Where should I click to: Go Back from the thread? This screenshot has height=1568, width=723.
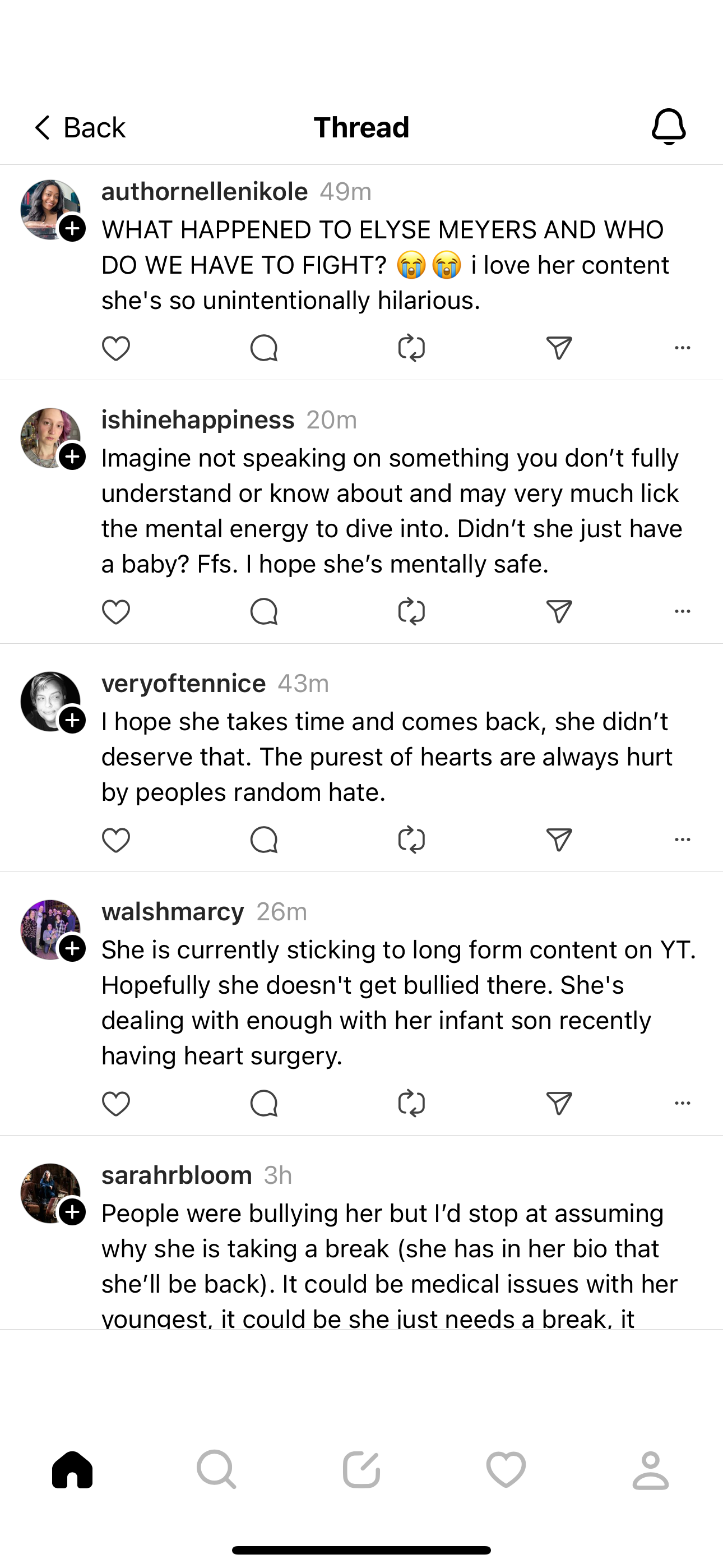(x=79, y=128)
